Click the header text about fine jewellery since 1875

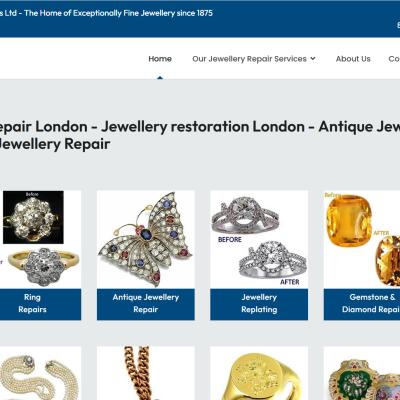pos(106,13)
